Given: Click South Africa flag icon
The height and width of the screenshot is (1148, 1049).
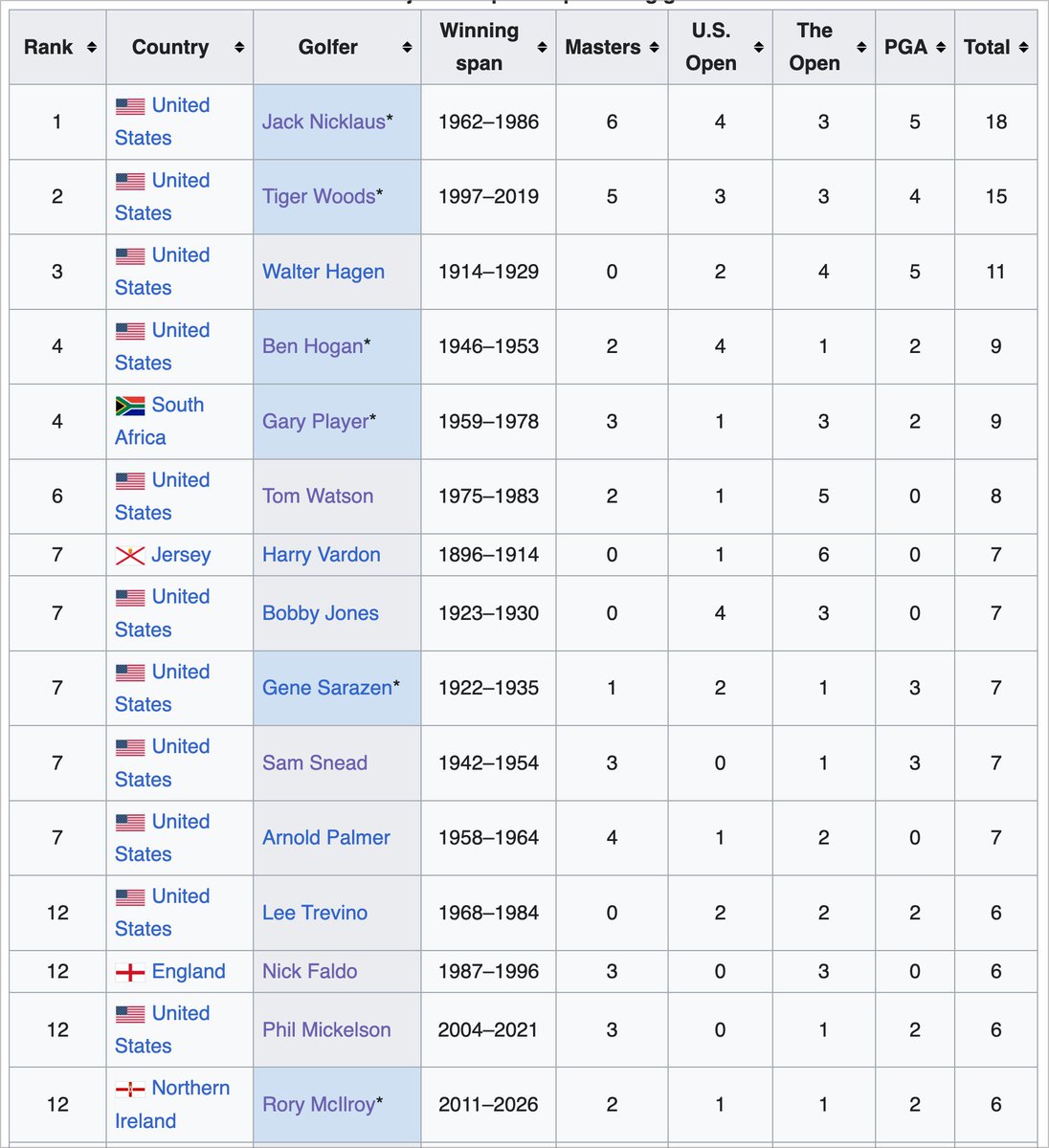Looking at the screenshot, I should (x=130, y=406).
